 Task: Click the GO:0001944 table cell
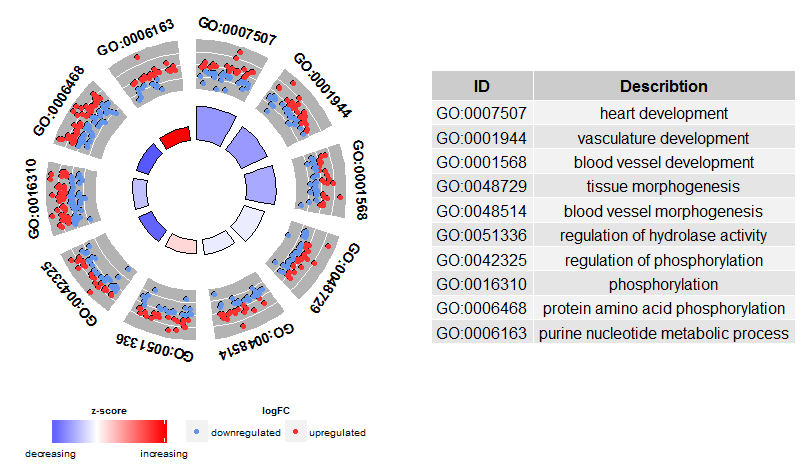482,138
